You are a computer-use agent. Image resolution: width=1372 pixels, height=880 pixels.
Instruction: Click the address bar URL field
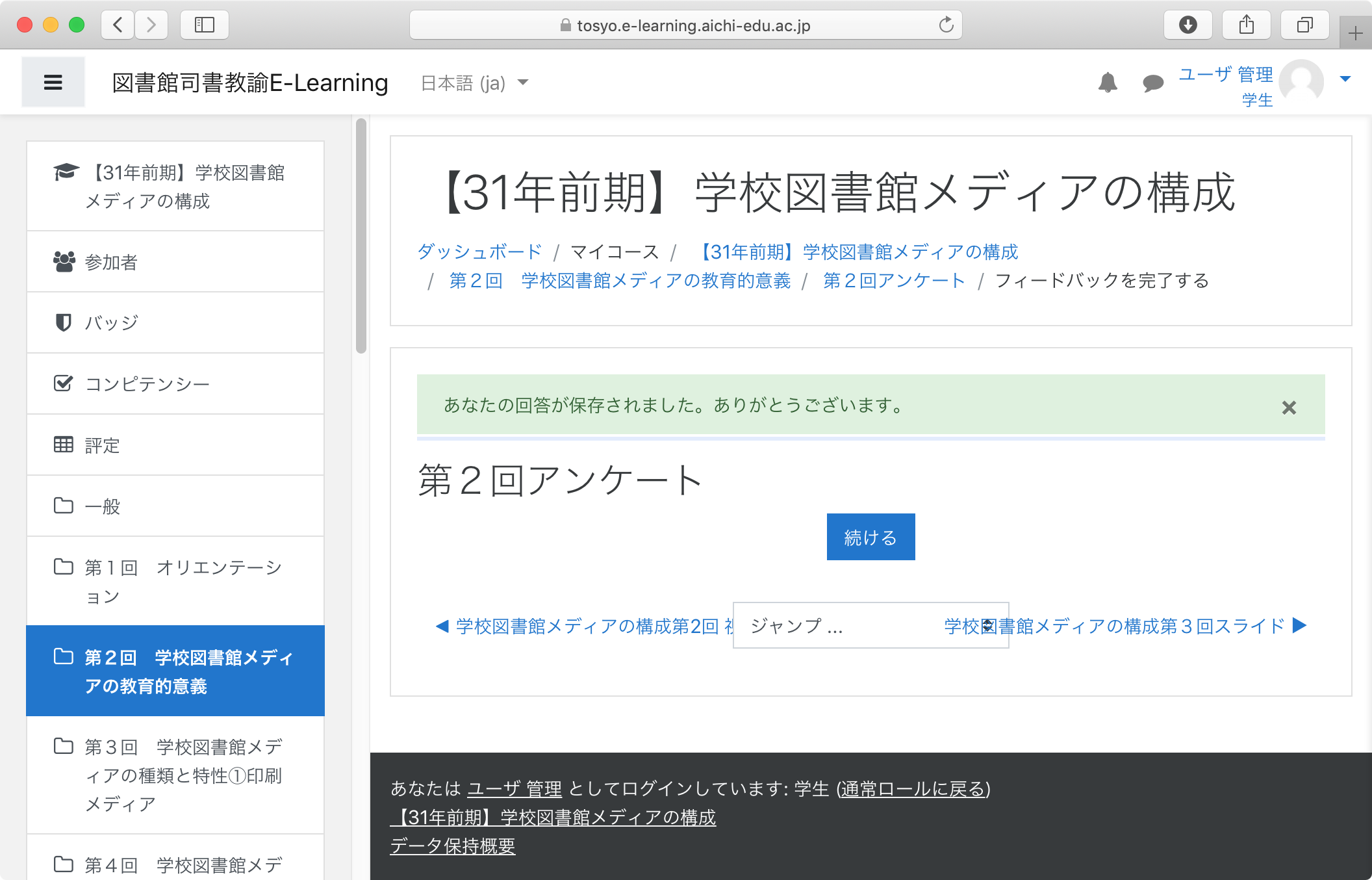pyautogui.click(x=685, y=25)
